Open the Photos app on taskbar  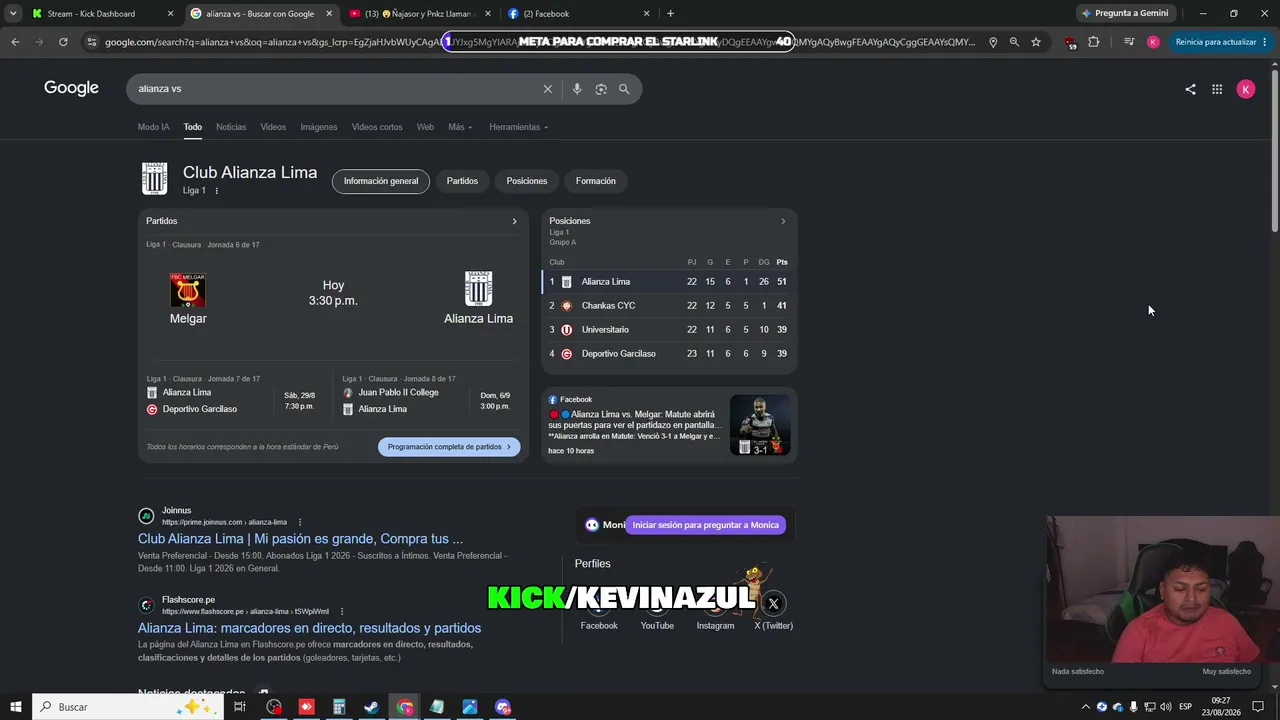(x=470, y=707)
